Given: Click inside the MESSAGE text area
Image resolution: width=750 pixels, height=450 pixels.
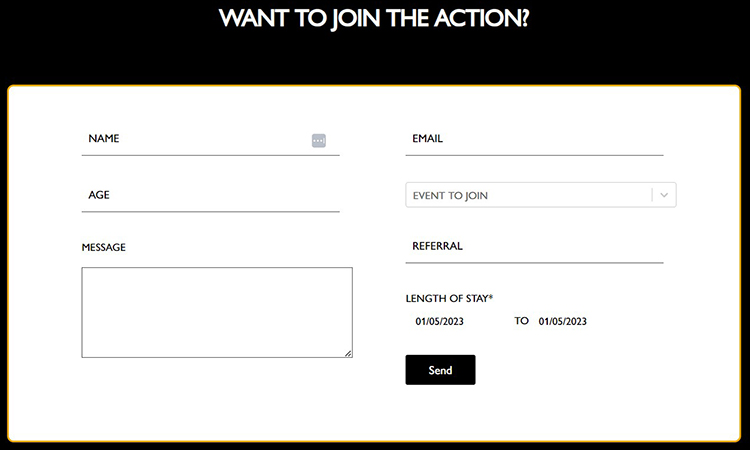Looking at the screenshot, I should pyautogui.click(x=217, y=312).
